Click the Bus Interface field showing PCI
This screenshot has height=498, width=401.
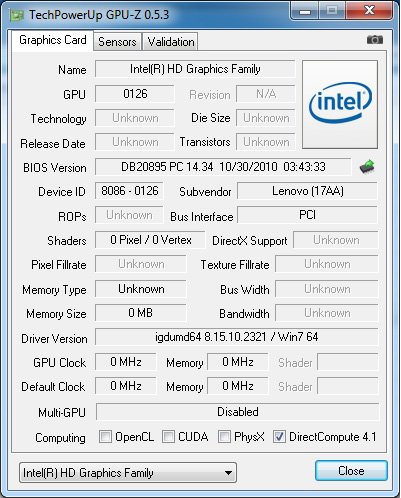[x=307, y=215]
